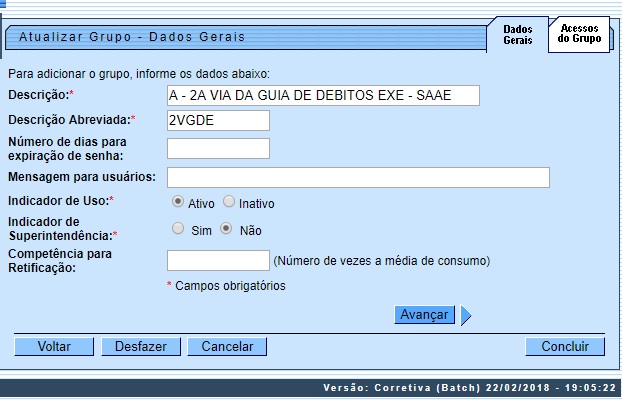Choose Não for Indicador de Superintendência
This screenshot has width=622, height=400.
226,228
